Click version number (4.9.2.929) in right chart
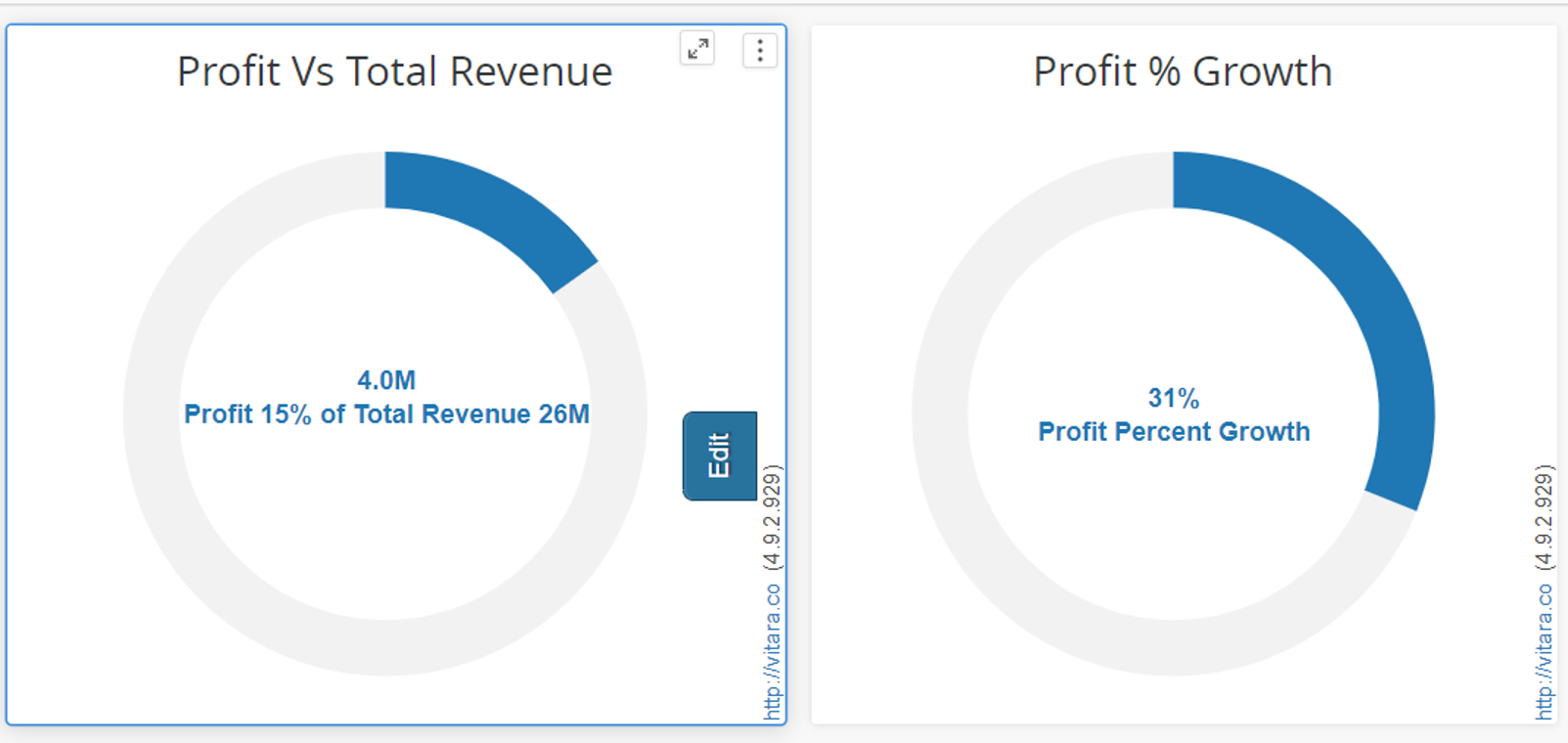 (1545, 517)
